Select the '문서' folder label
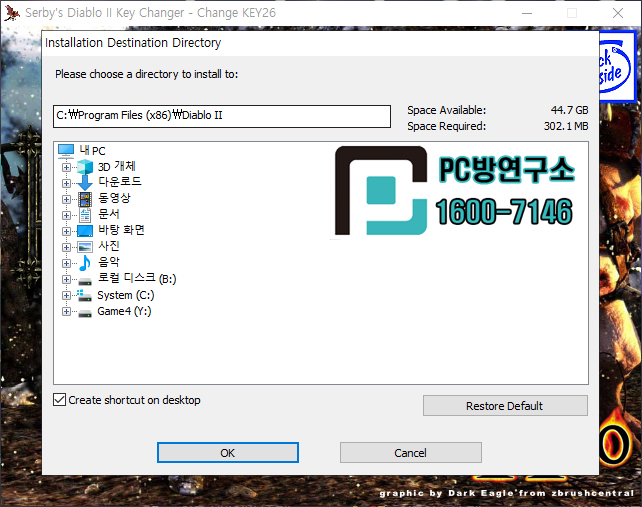Viewport: 642px width, 507px height. [109, 214]
